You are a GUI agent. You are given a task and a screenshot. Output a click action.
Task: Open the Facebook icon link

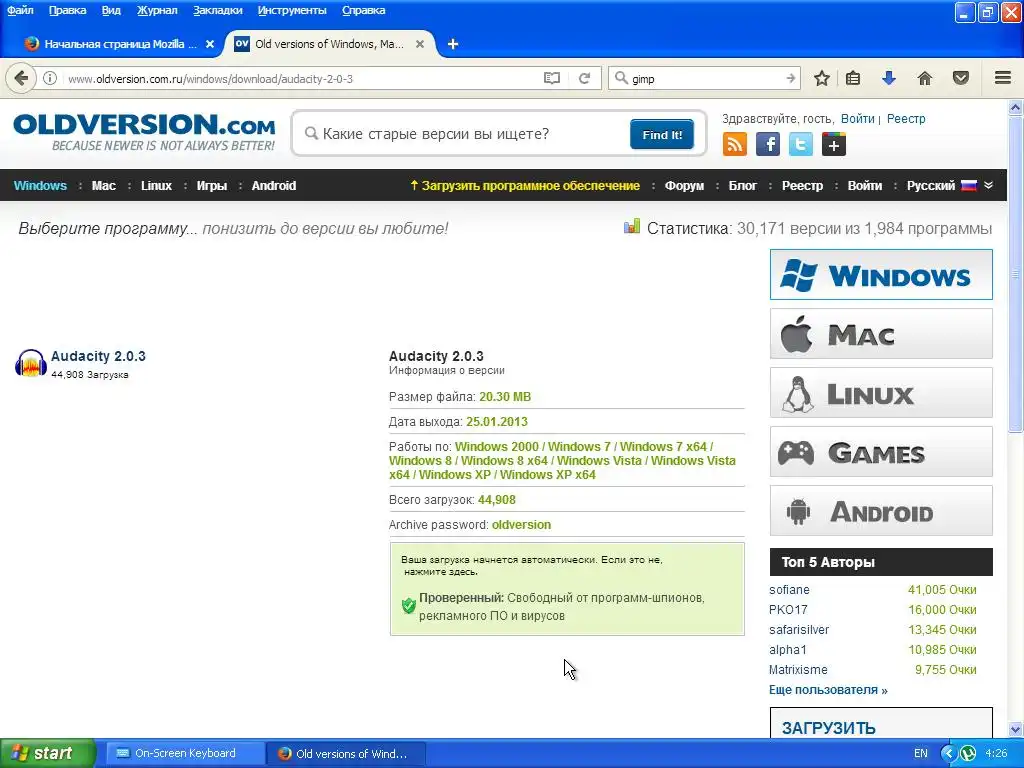coord(768,144)
